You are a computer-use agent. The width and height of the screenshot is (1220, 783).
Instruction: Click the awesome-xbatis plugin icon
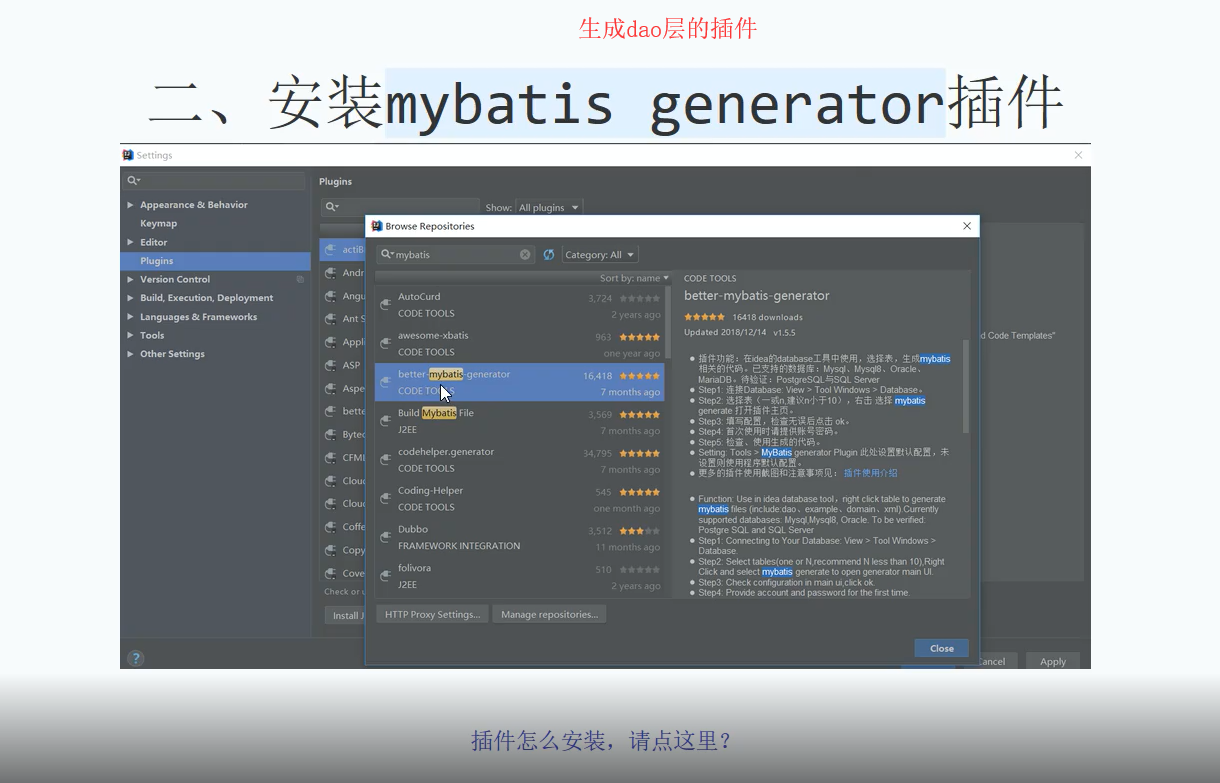pyautogui.click(x=386, y=344)
